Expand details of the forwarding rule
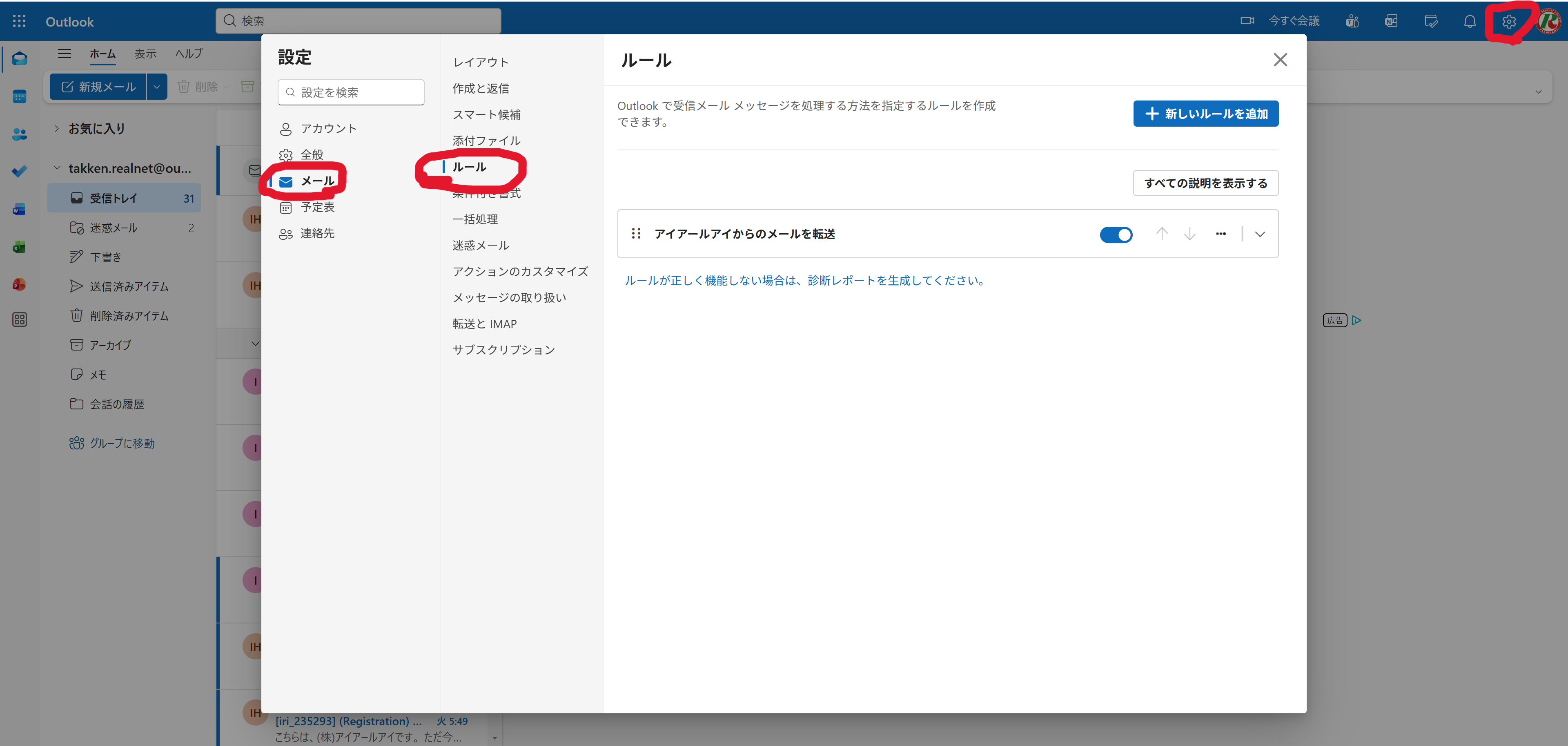Screen dimensions: 1568x746 [1259, 234]
